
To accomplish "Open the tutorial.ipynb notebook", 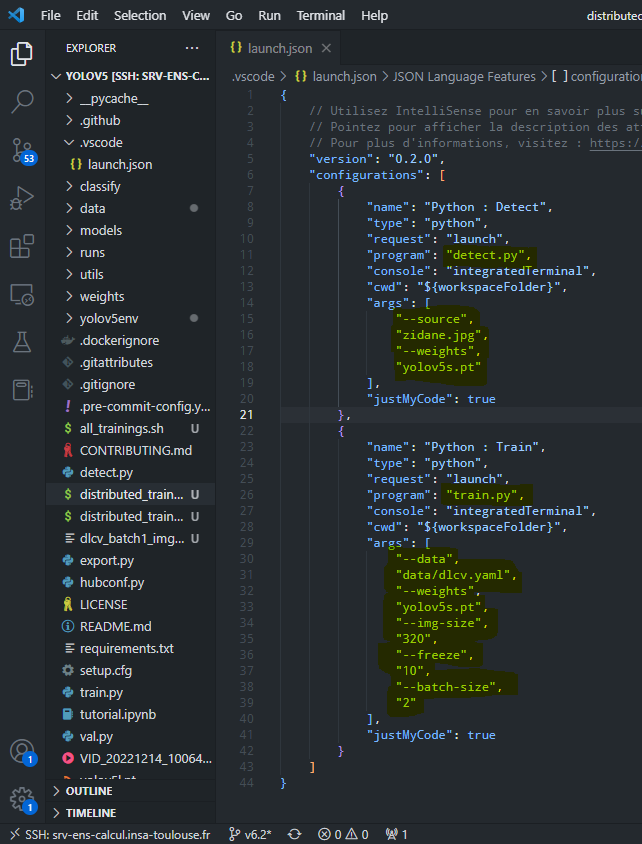I will 131,715.
